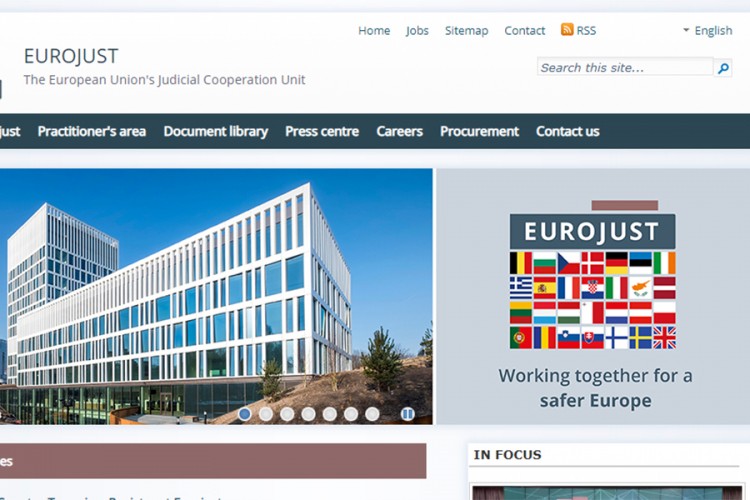Open Contact us menu item
The height and width of the screenshot is (500, 750).
click(x=568, y=131)
